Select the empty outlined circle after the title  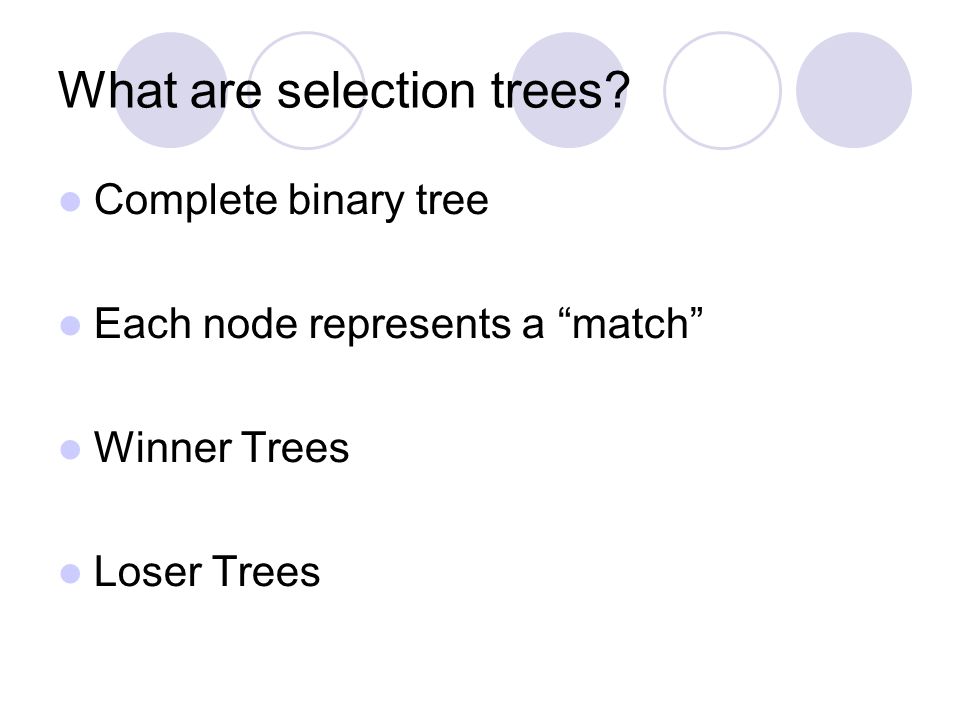[722, 90]
